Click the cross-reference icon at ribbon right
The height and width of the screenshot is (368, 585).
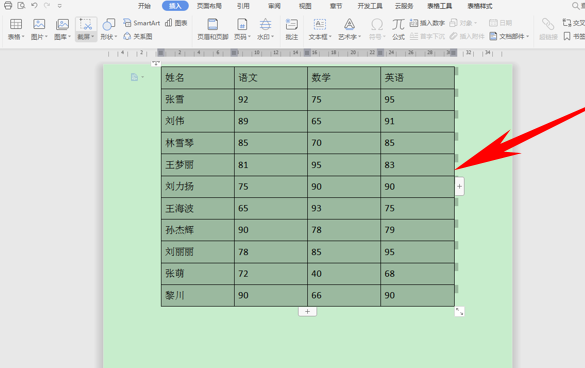(567, 23)
